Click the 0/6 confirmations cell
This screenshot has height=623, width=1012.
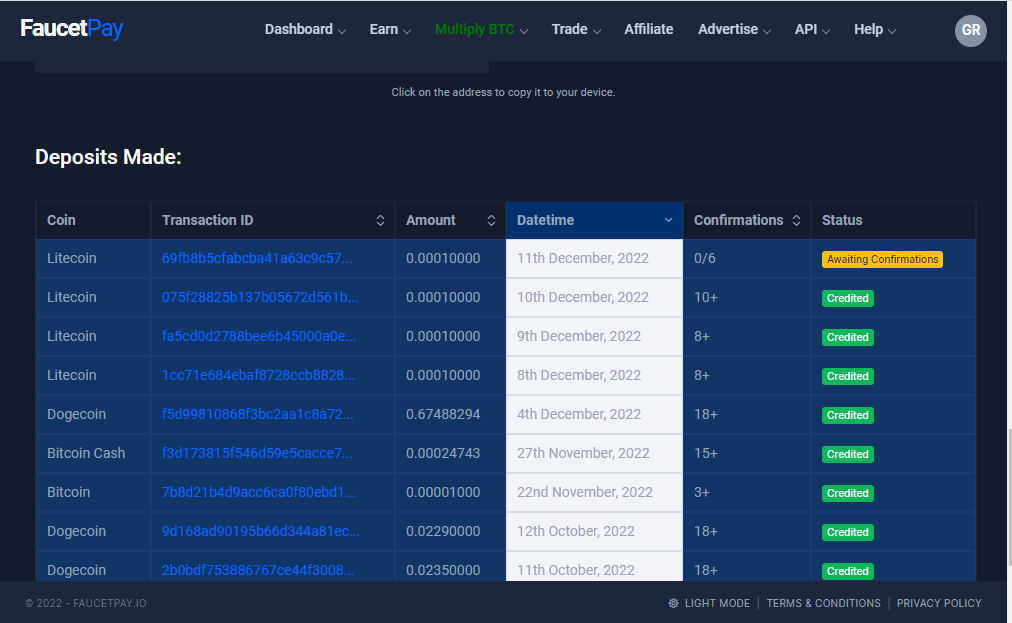[x=747, y=258]
